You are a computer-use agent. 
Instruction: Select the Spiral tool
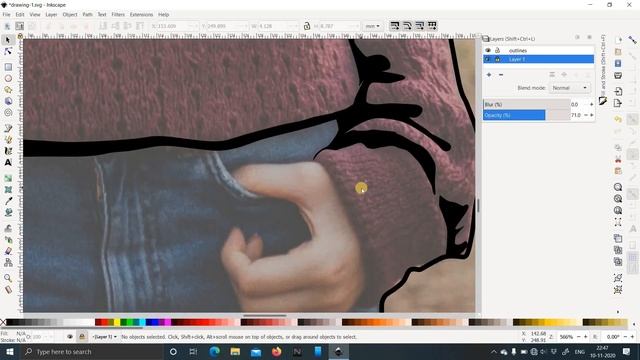tap(8, 112)
